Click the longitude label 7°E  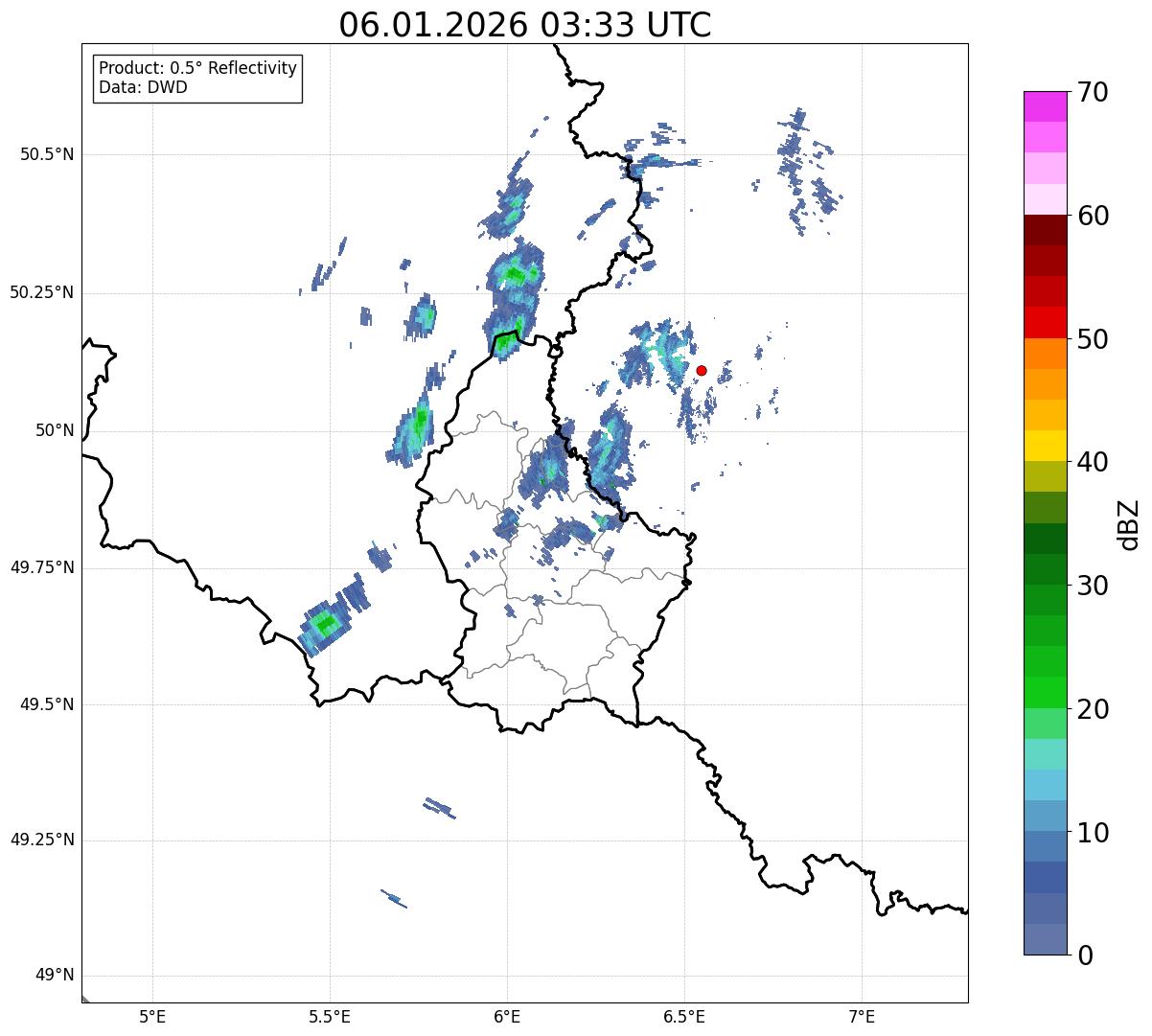tap(862, 1016)
